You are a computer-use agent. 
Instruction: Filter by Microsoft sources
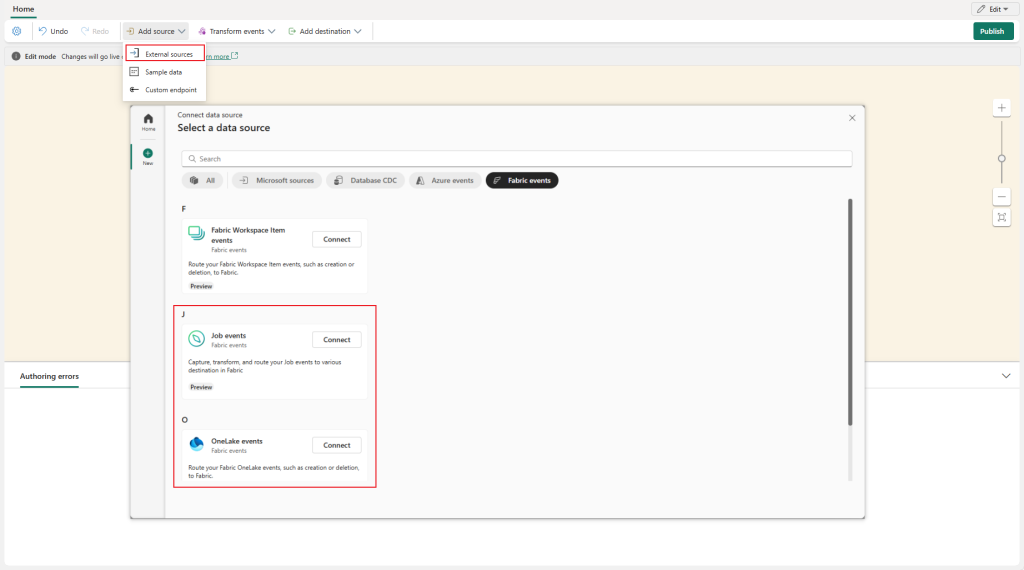pos(277,180)
